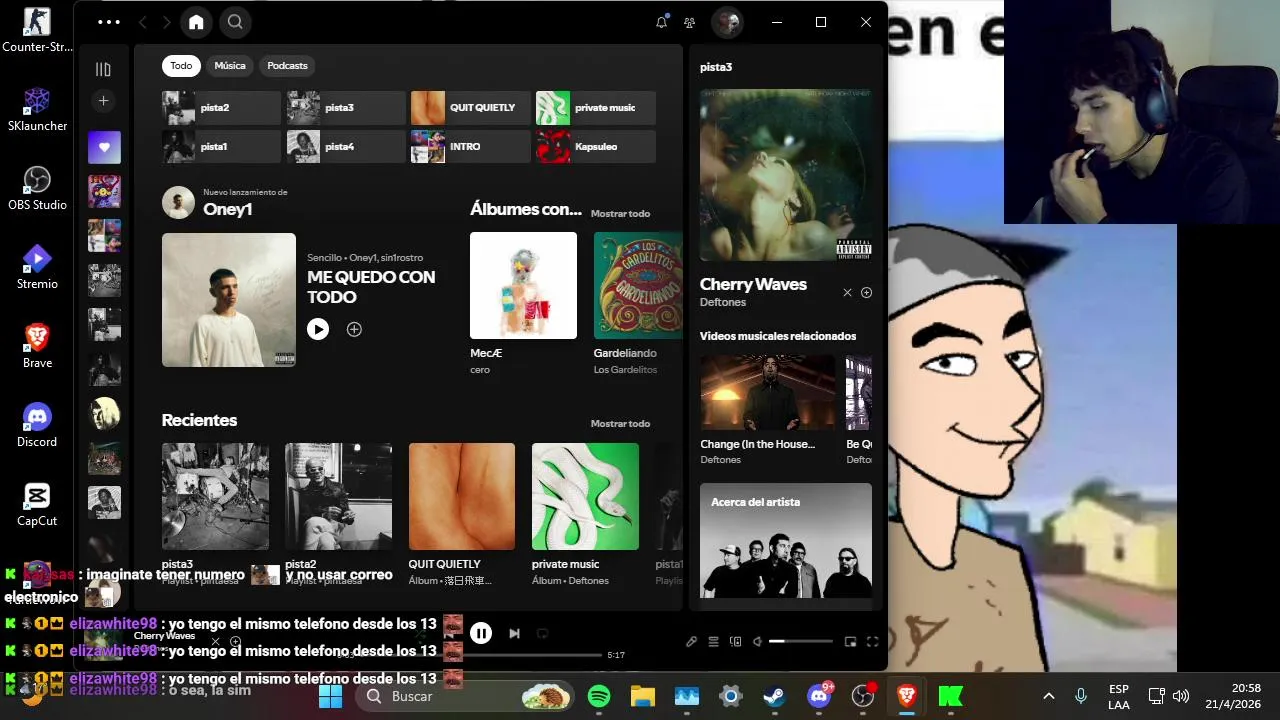Go forward with the right arrow
The width and height of the screenshot is (1280, 720).
166,22
